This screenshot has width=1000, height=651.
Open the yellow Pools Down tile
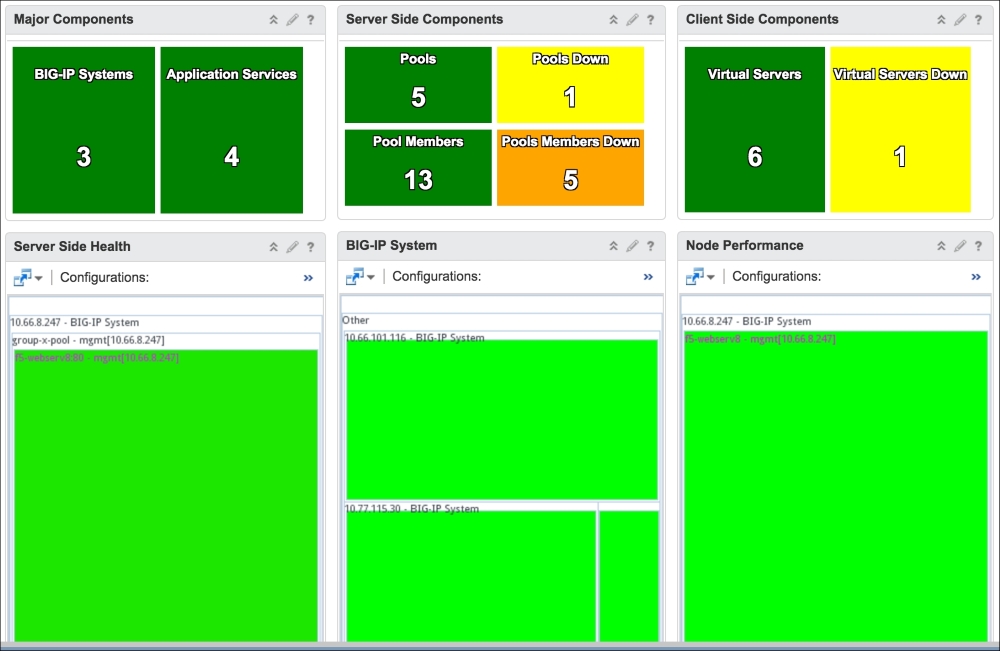pos(570,85)
